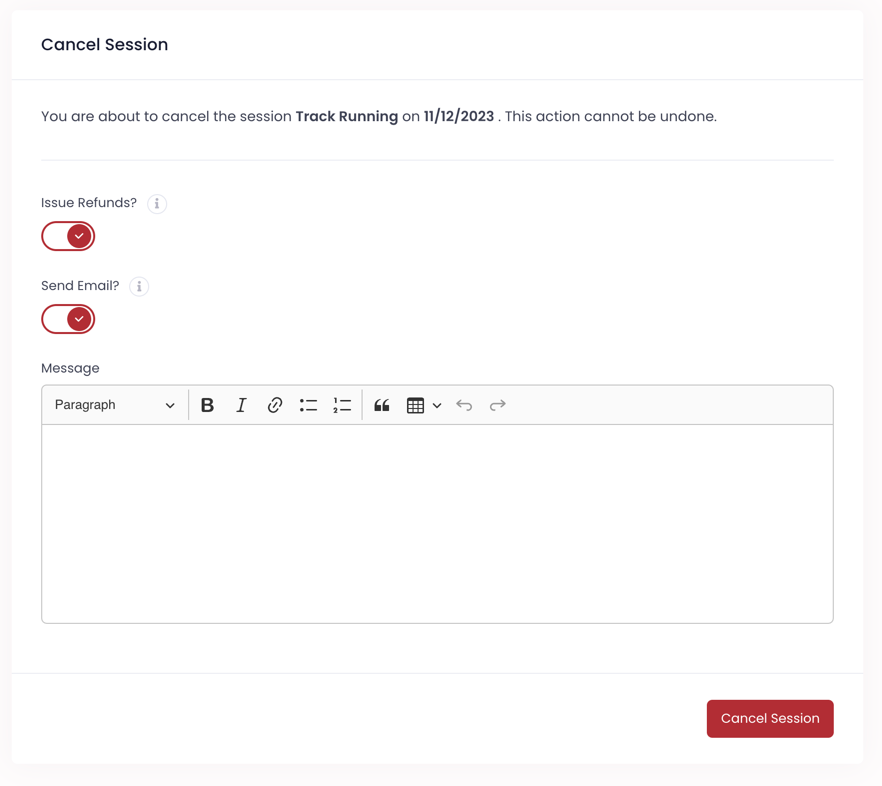Show info about Issue Refunds
Image resolution: width=882 pixels, height=786 pixels.
[x=157, y=204]
